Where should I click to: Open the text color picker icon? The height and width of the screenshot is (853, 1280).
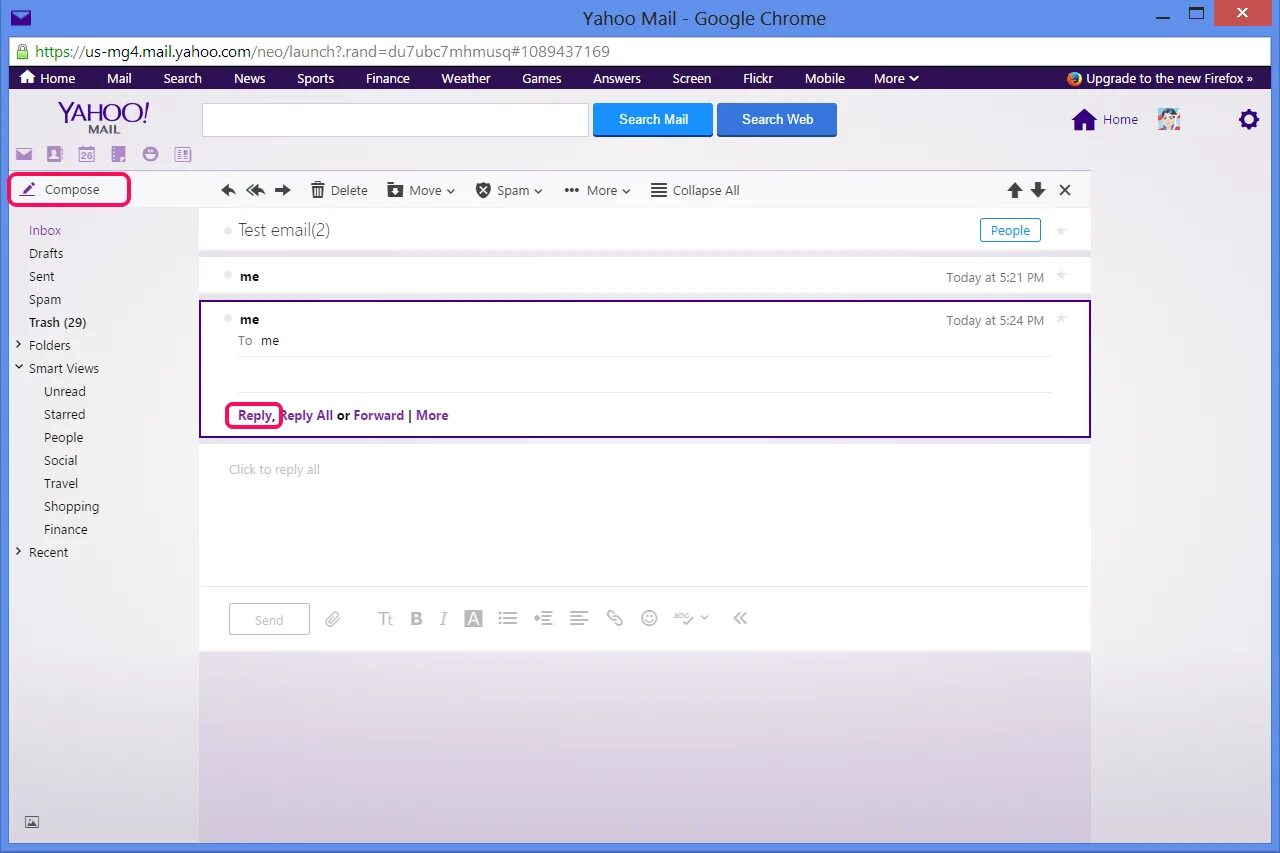point(474,619)
